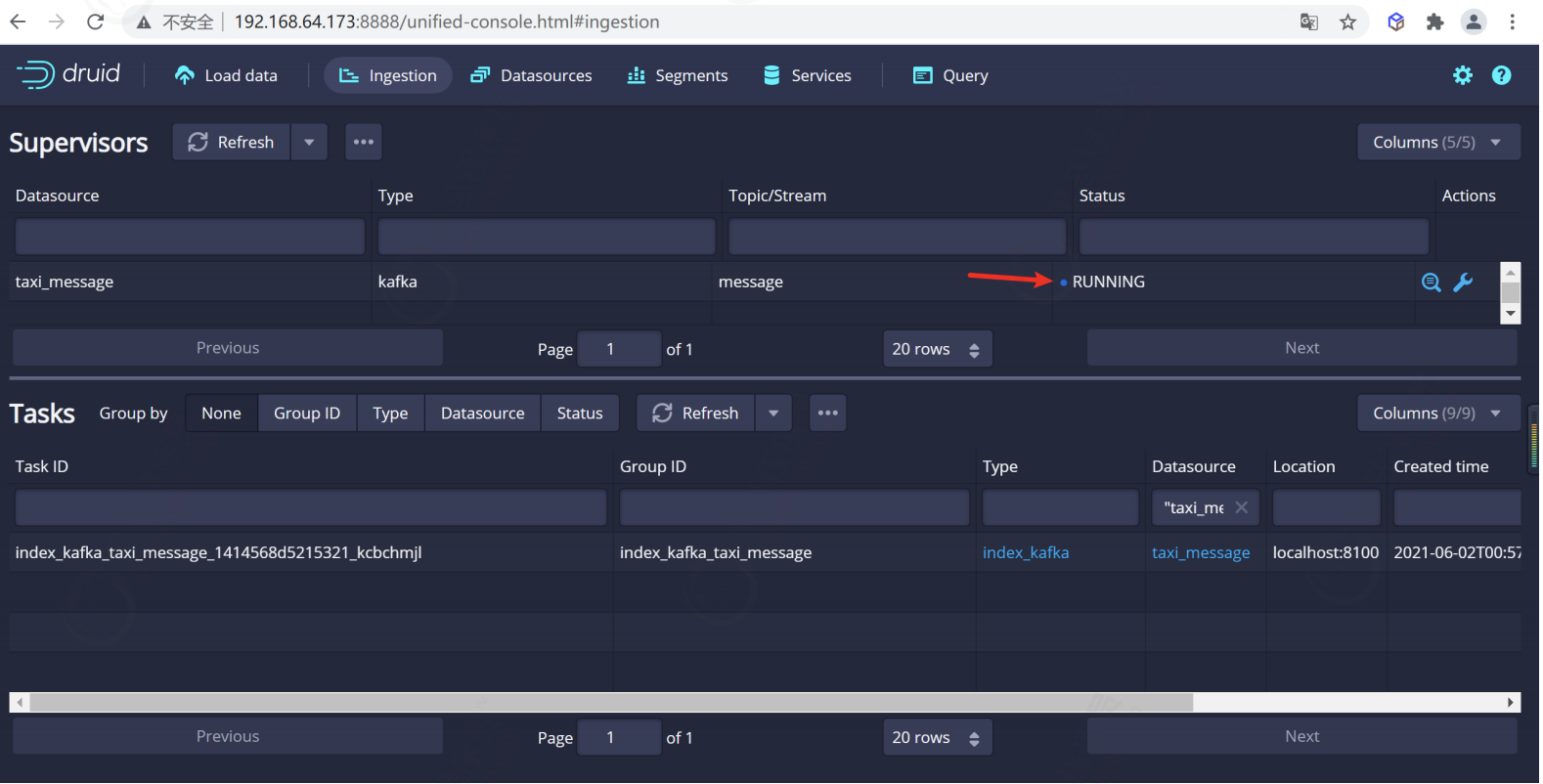
Task: Open the index_kafka type link
Action: [x=1026, y=552]
